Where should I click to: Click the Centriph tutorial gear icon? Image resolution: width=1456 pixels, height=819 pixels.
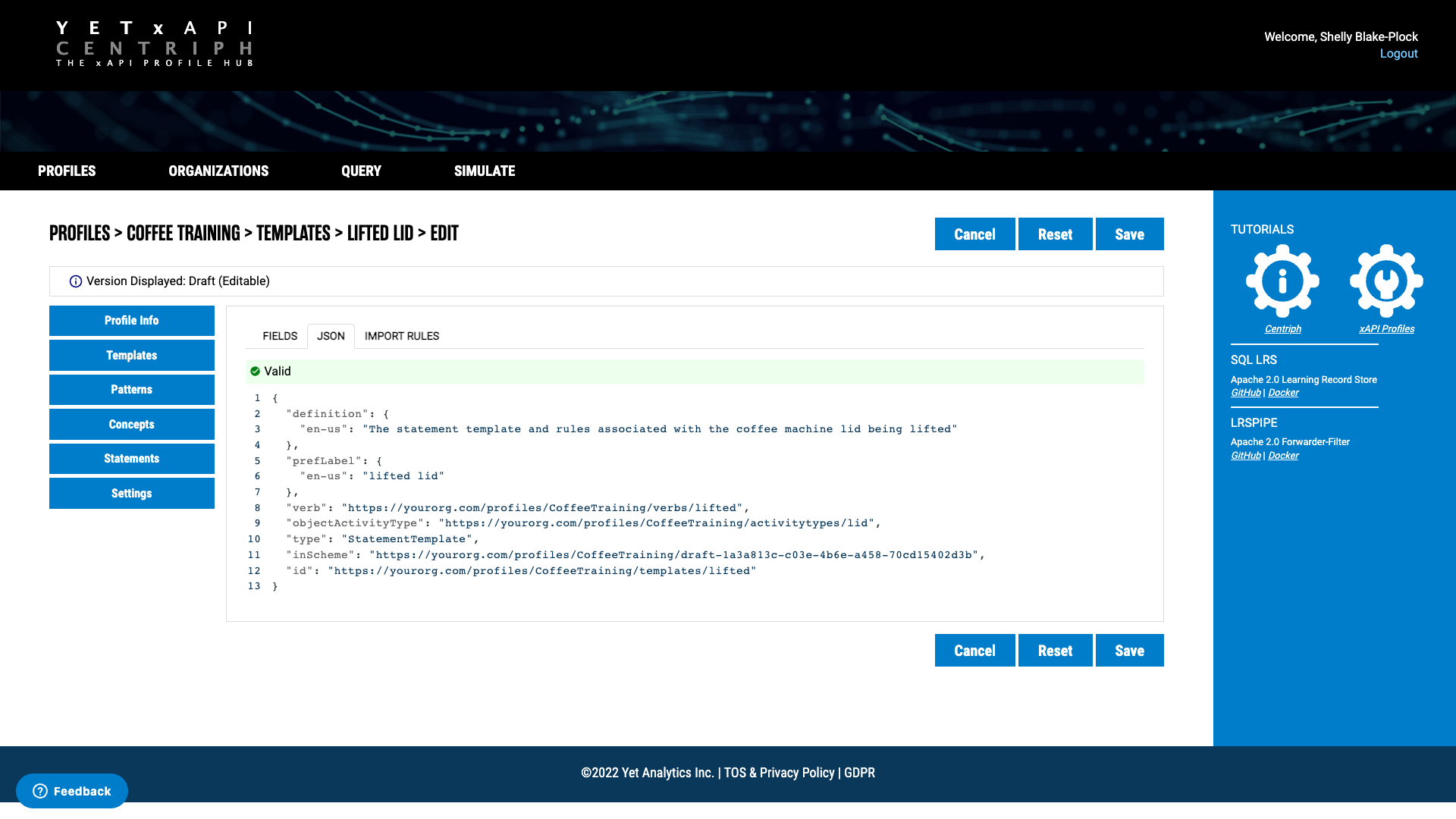[1282, 281]
